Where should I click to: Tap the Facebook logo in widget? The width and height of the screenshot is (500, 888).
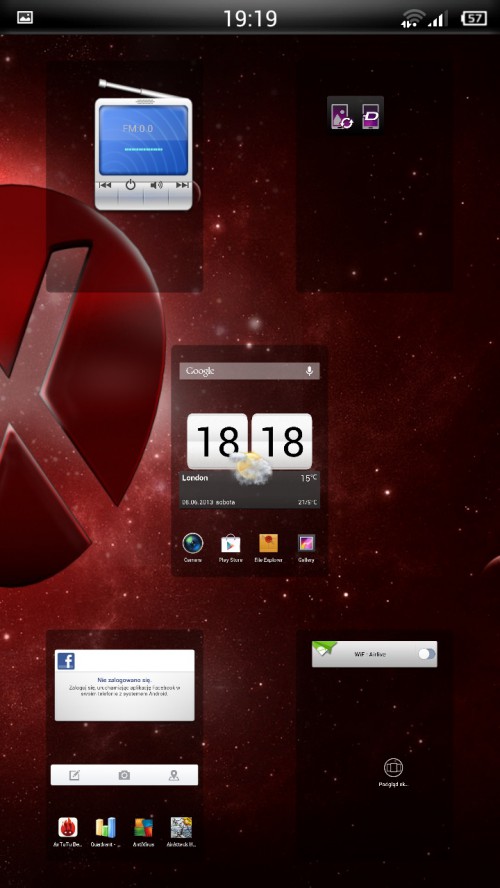coord(66,661)
